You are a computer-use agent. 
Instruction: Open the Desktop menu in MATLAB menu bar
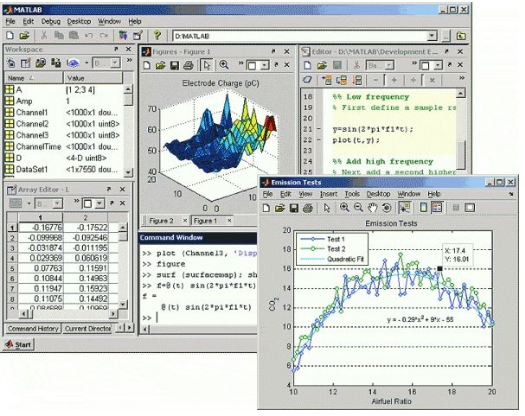click(79, 22)
